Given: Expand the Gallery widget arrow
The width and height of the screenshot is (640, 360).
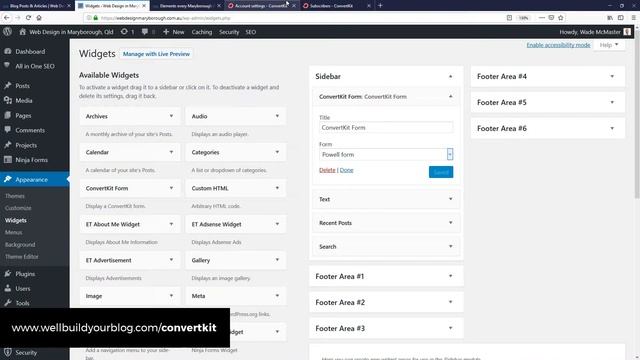Looking at the screenshot, I should (277, 260).
